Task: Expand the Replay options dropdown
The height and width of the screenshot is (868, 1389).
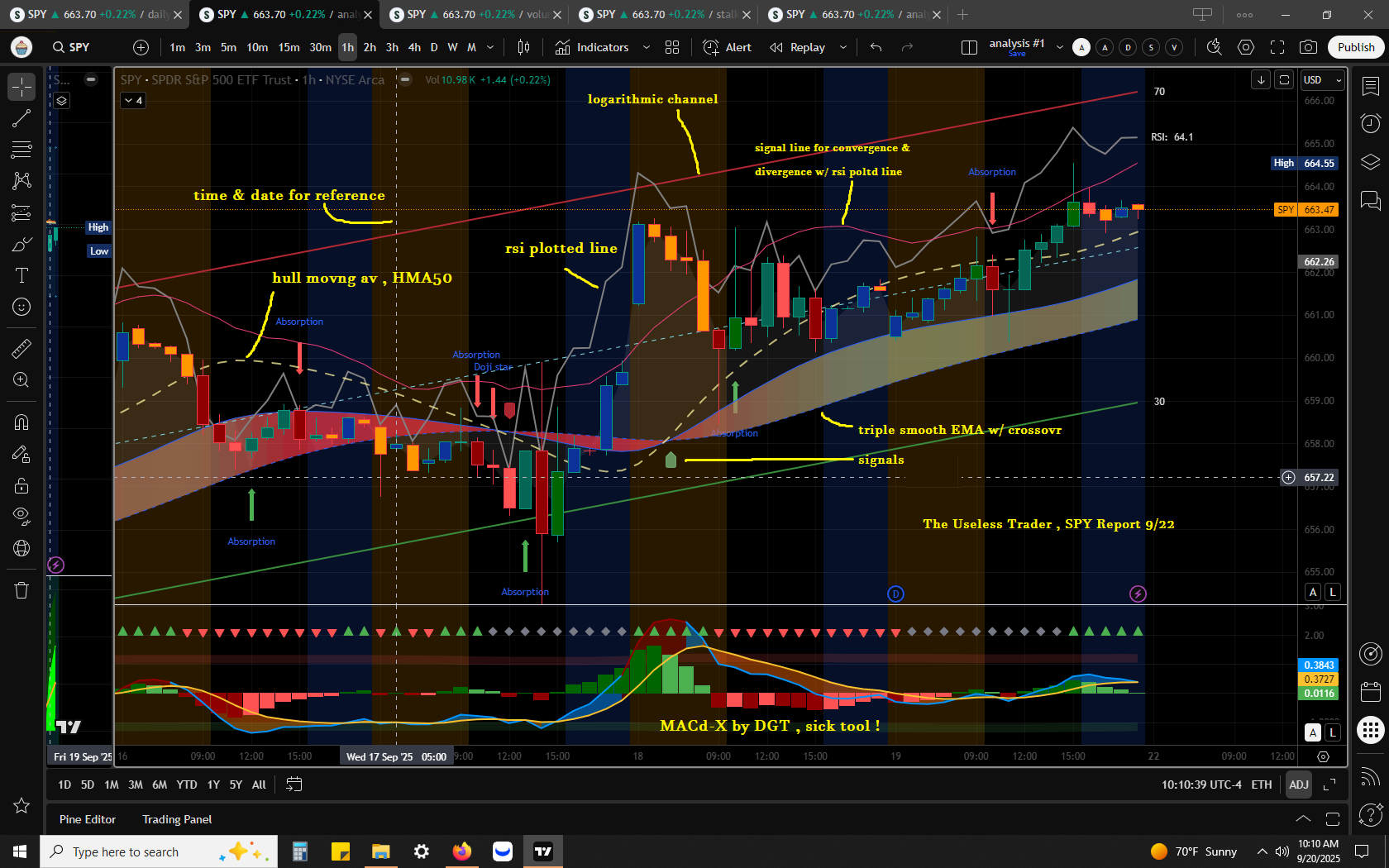Action: (x=843, y=47)
